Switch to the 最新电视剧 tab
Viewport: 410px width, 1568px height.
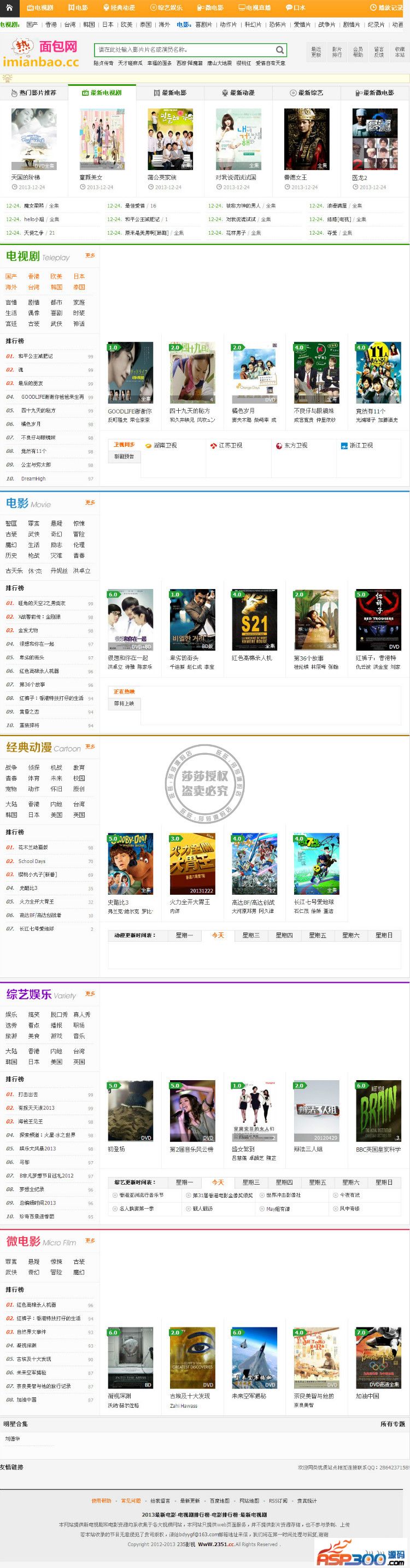(102, 92)
